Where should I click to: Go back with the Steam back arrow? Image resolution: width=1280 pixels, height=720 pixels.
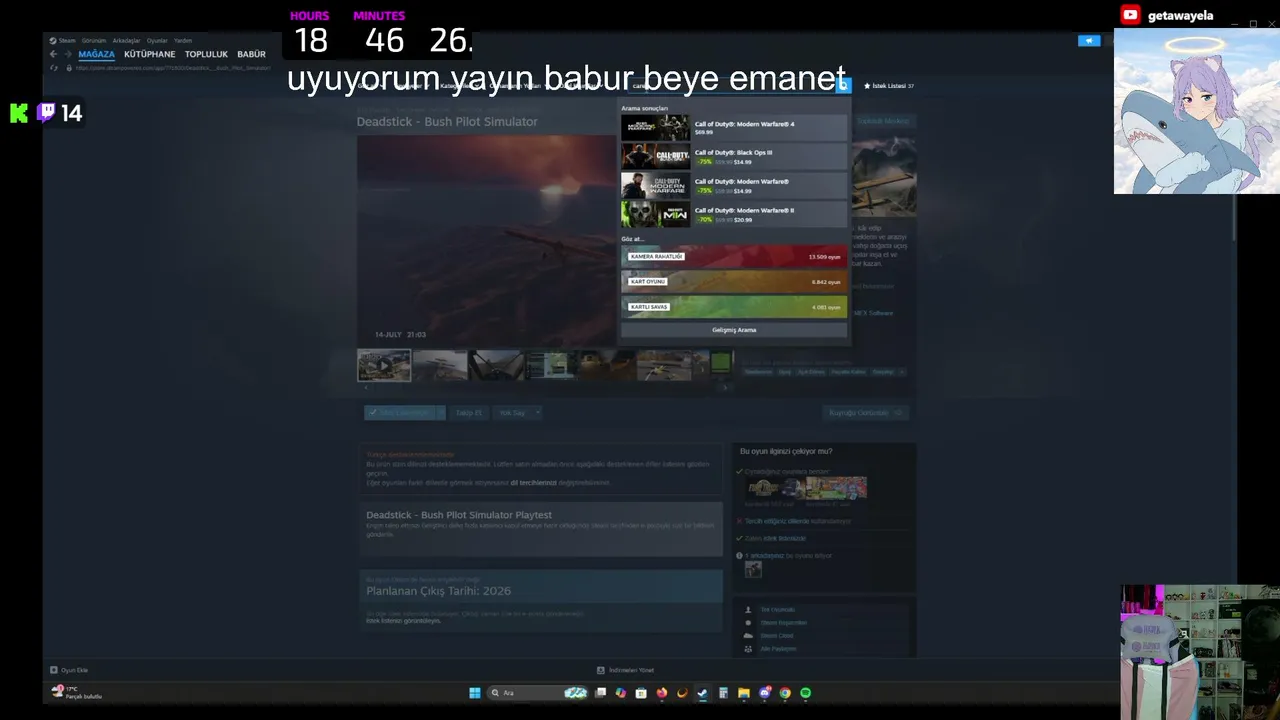54,54
